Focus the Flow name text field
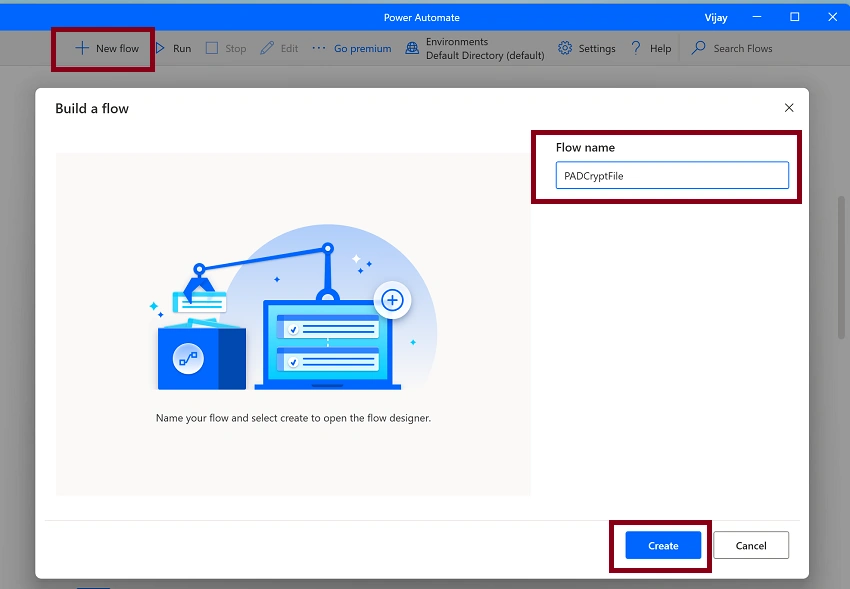850x589 pixels. 672,175
